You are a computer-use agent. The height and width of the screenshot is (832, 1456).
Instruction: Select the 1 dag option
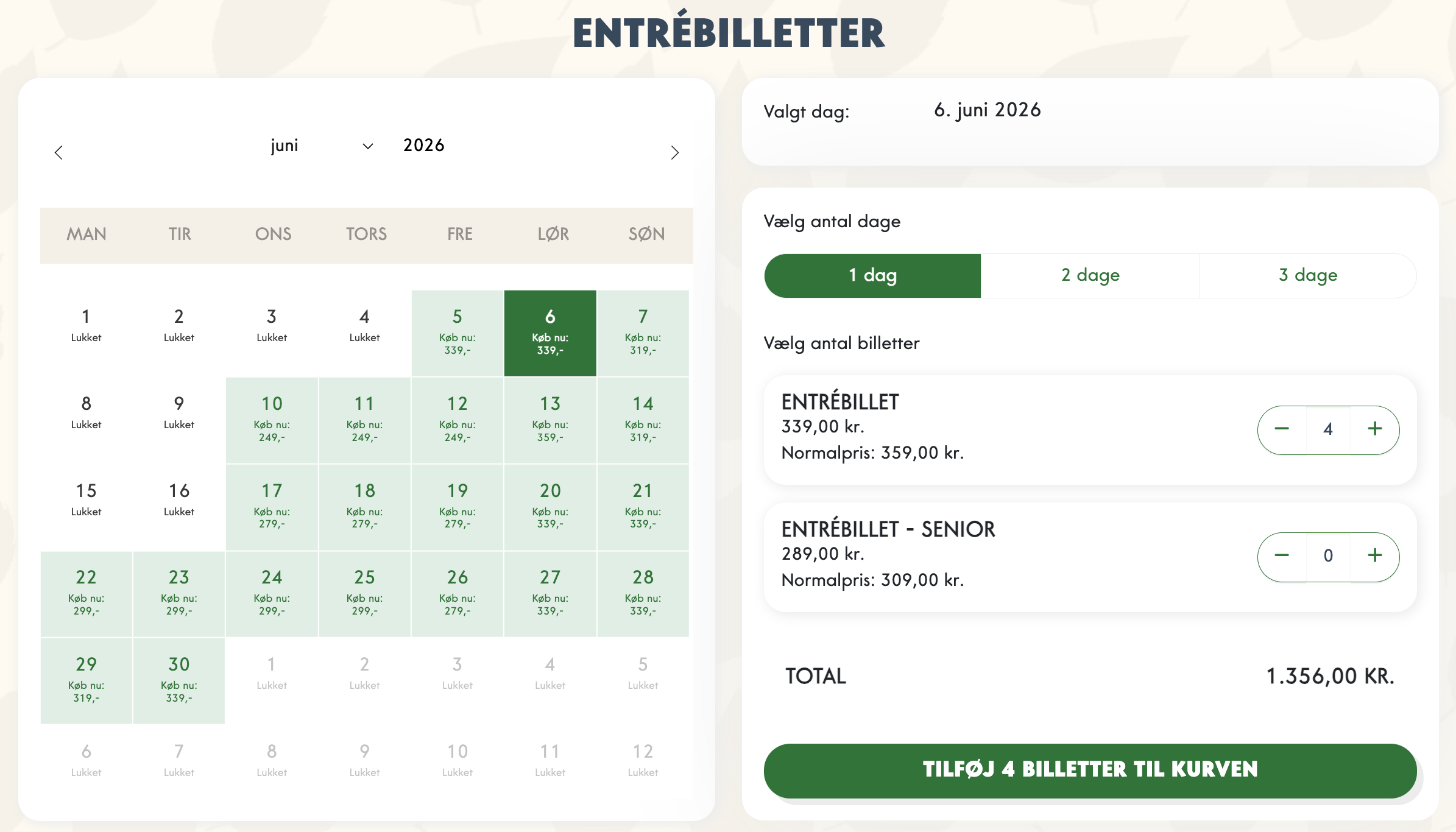872,275
